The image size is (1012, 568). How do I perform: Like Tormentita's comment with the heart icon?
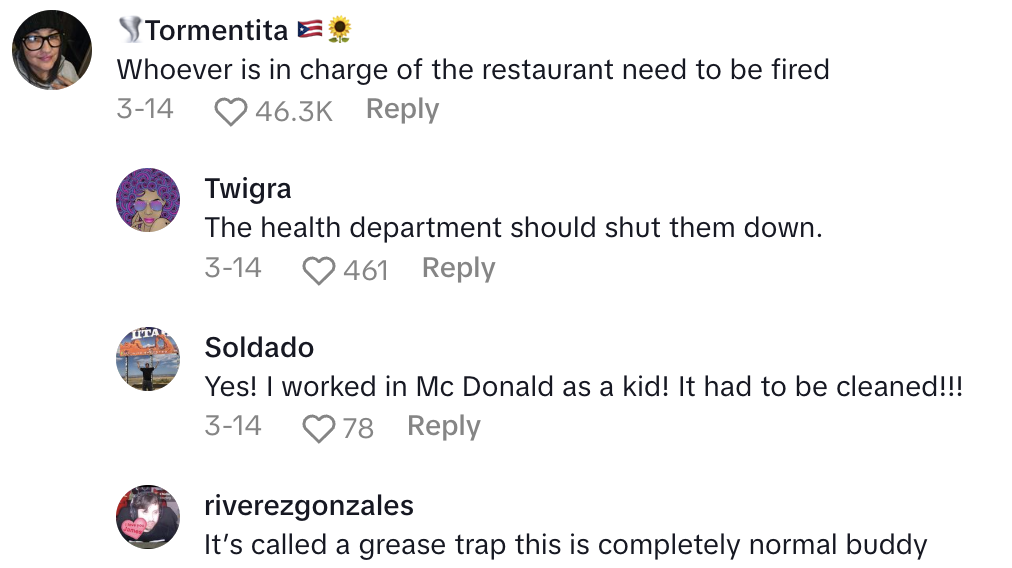coord(231,111)
